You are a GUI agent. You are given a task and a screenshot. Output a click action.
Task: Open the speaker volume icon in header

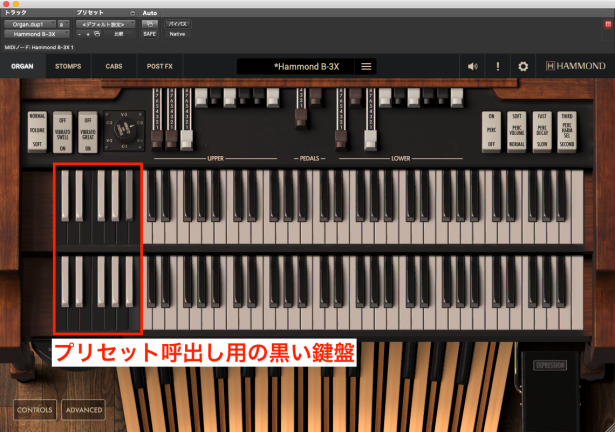pos(473,66)
